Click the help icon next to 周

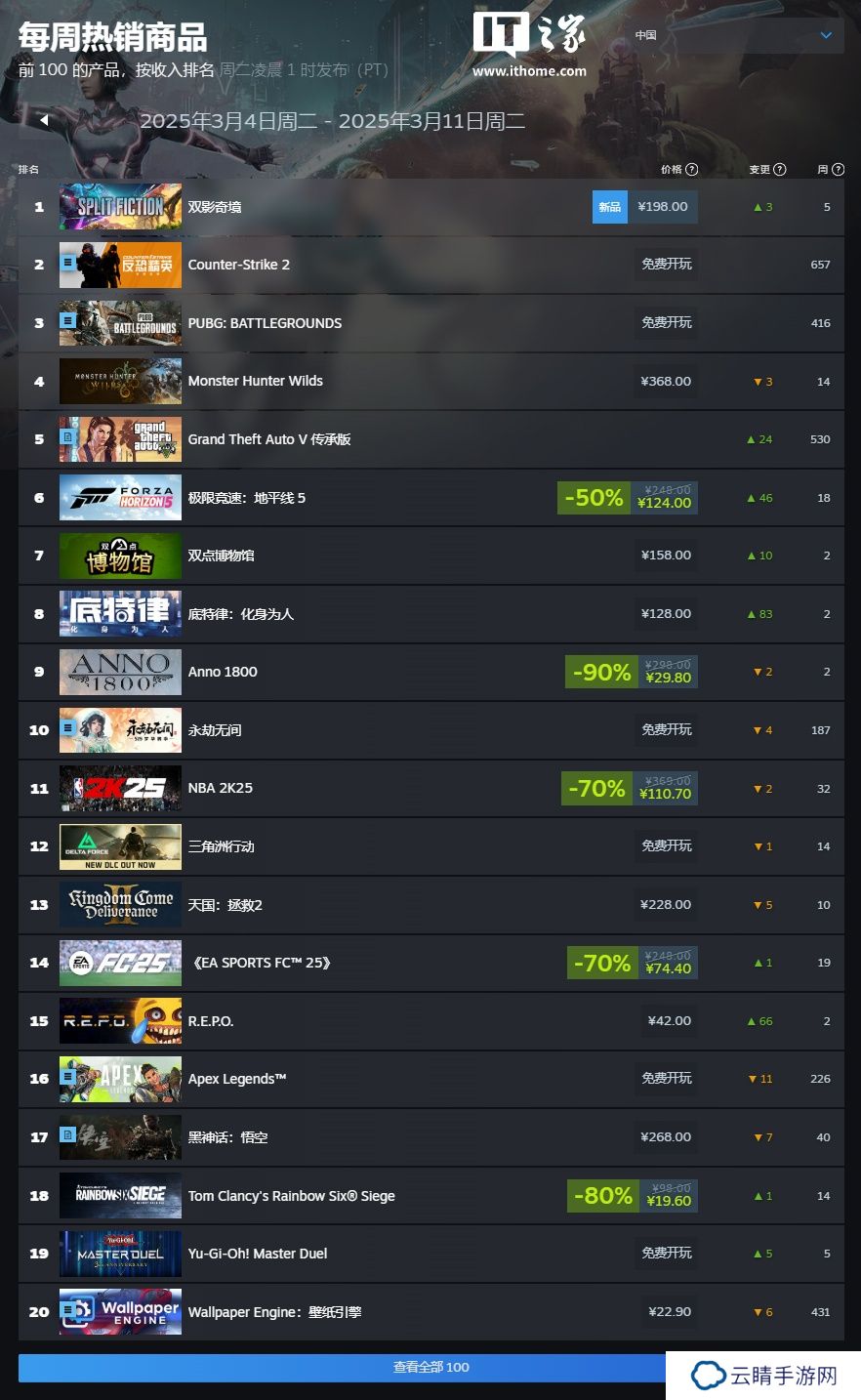839,169
